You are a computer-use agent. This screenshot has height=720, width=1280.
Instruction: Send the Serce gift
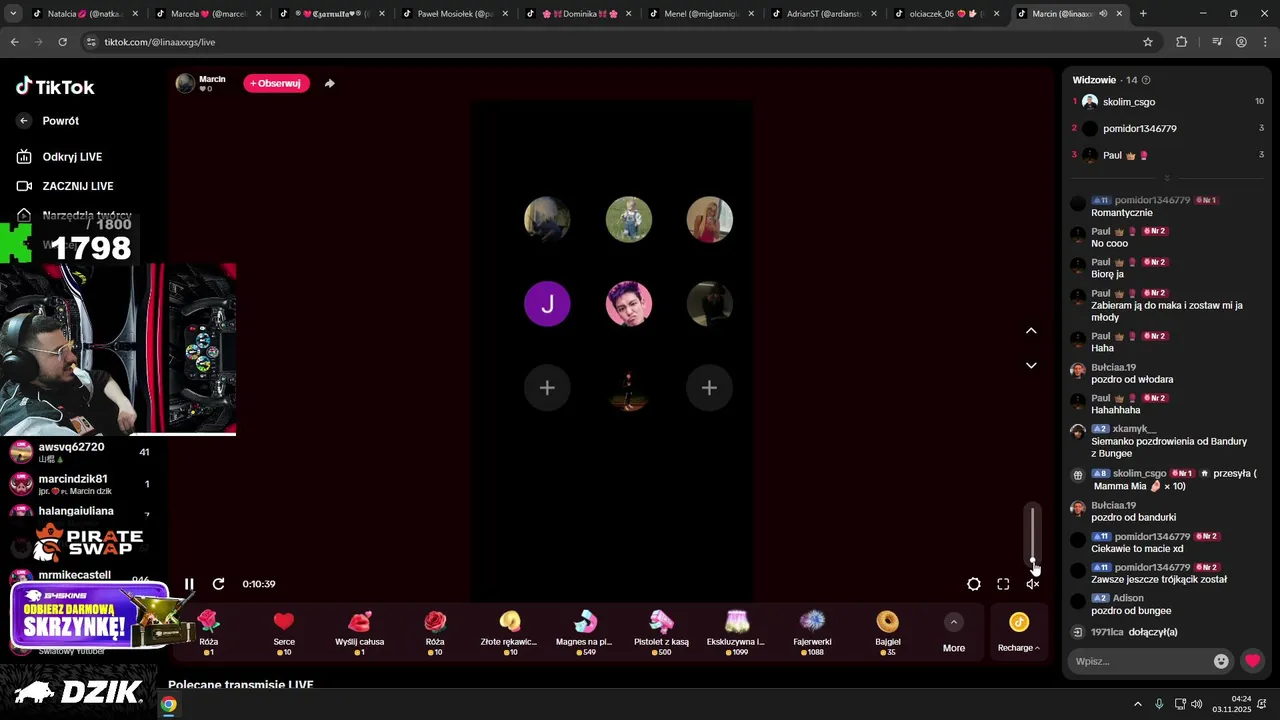pos(284,632)
